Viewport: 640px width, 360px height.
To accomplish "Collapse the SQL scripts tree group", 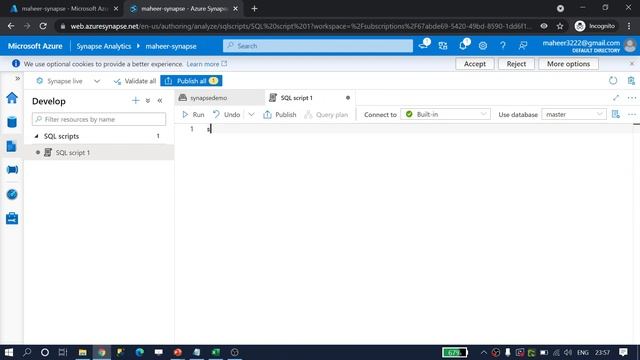I will point(36,136).
